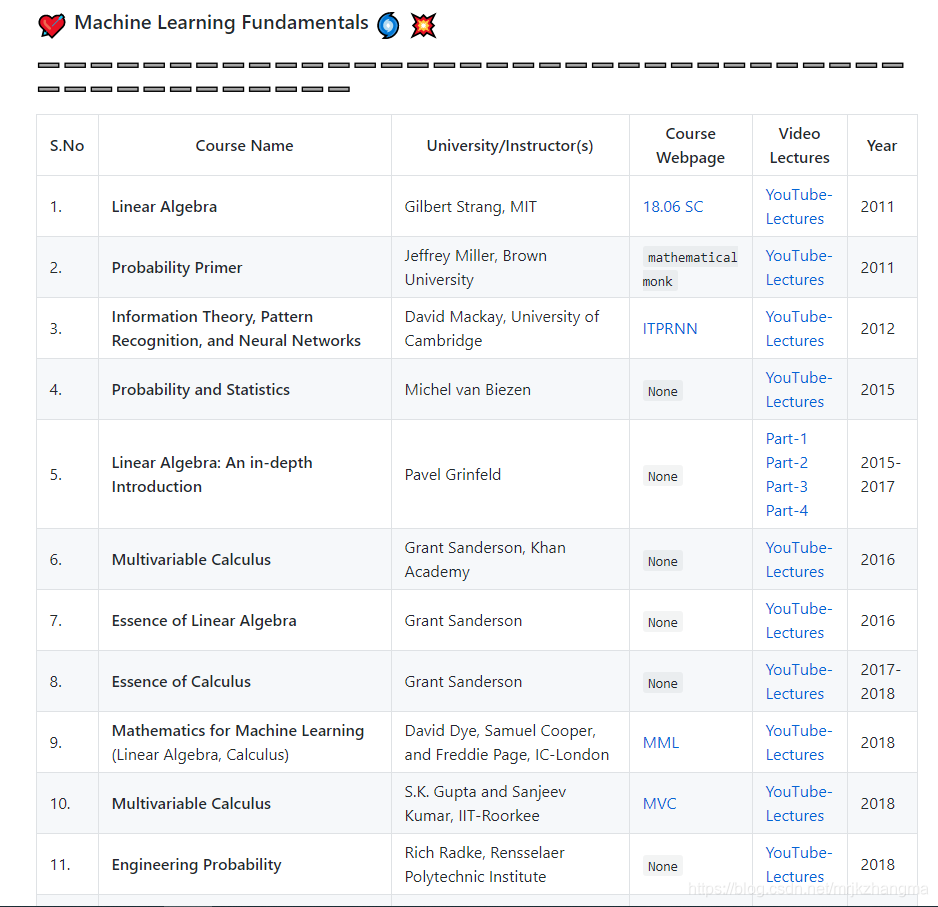Viewport: 938px width, 907px height.
Task: Click the 'Course Name' column header
Action: point(245,145)
